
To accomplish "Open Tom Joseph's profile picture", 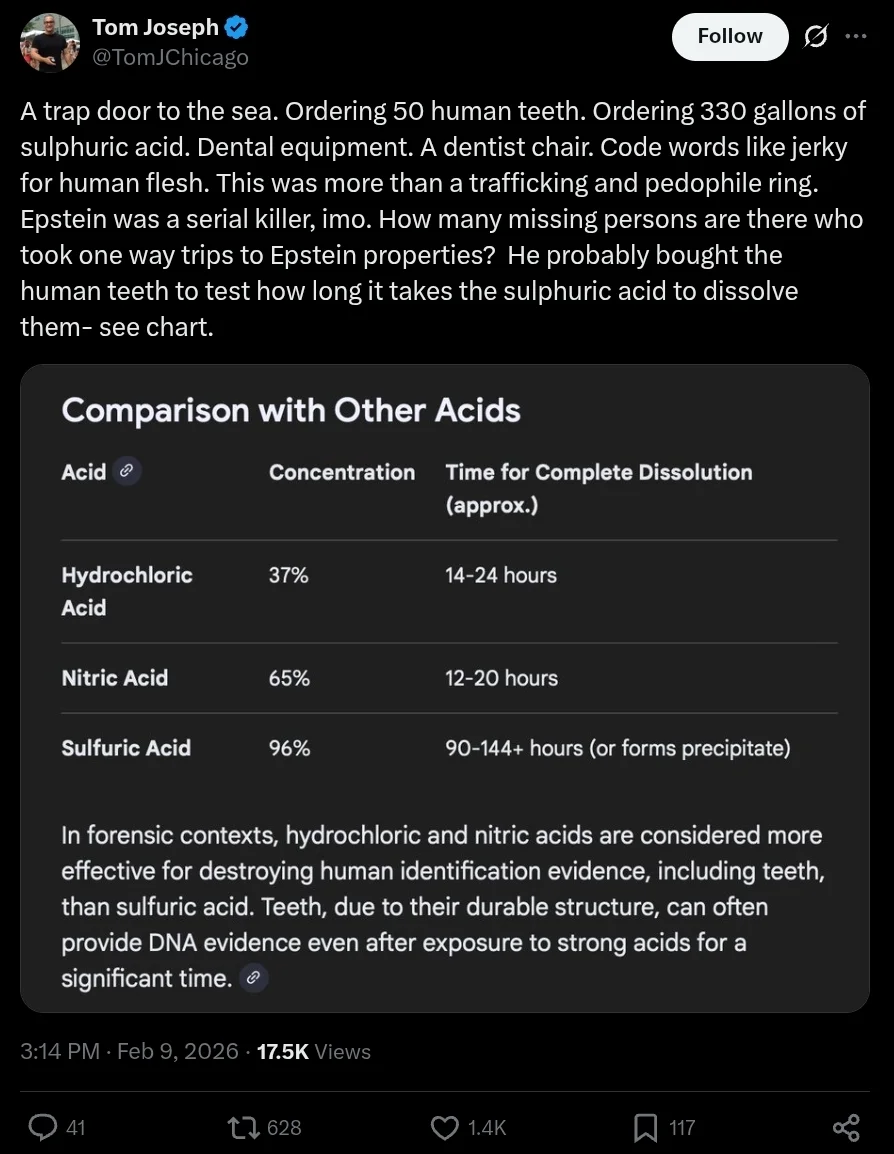I will (x=49, y=43).
